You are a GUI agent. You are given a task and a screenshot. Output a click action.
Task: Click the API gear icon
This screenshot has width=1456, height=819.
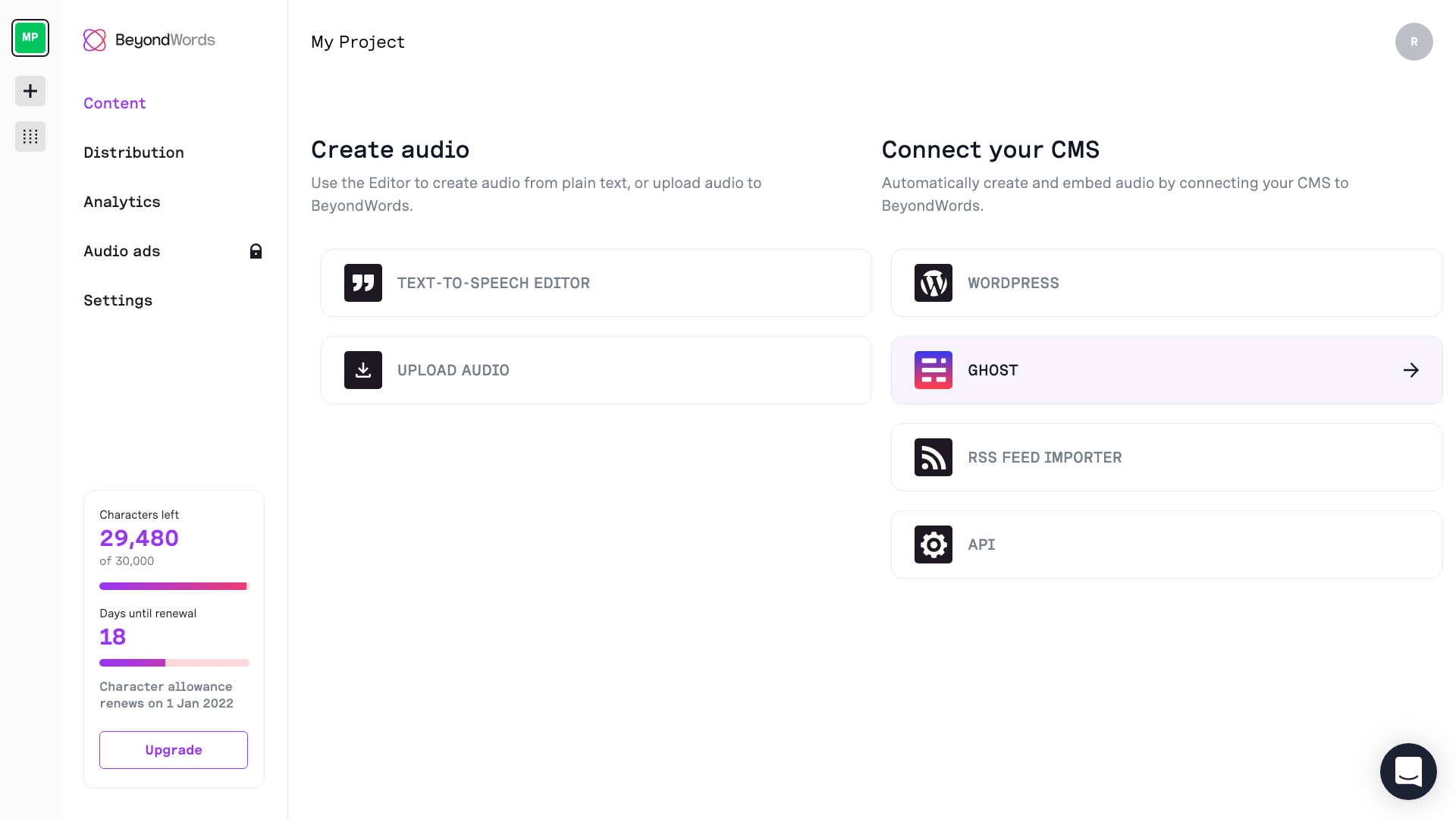pyautogui.click(x=934, y=544)
